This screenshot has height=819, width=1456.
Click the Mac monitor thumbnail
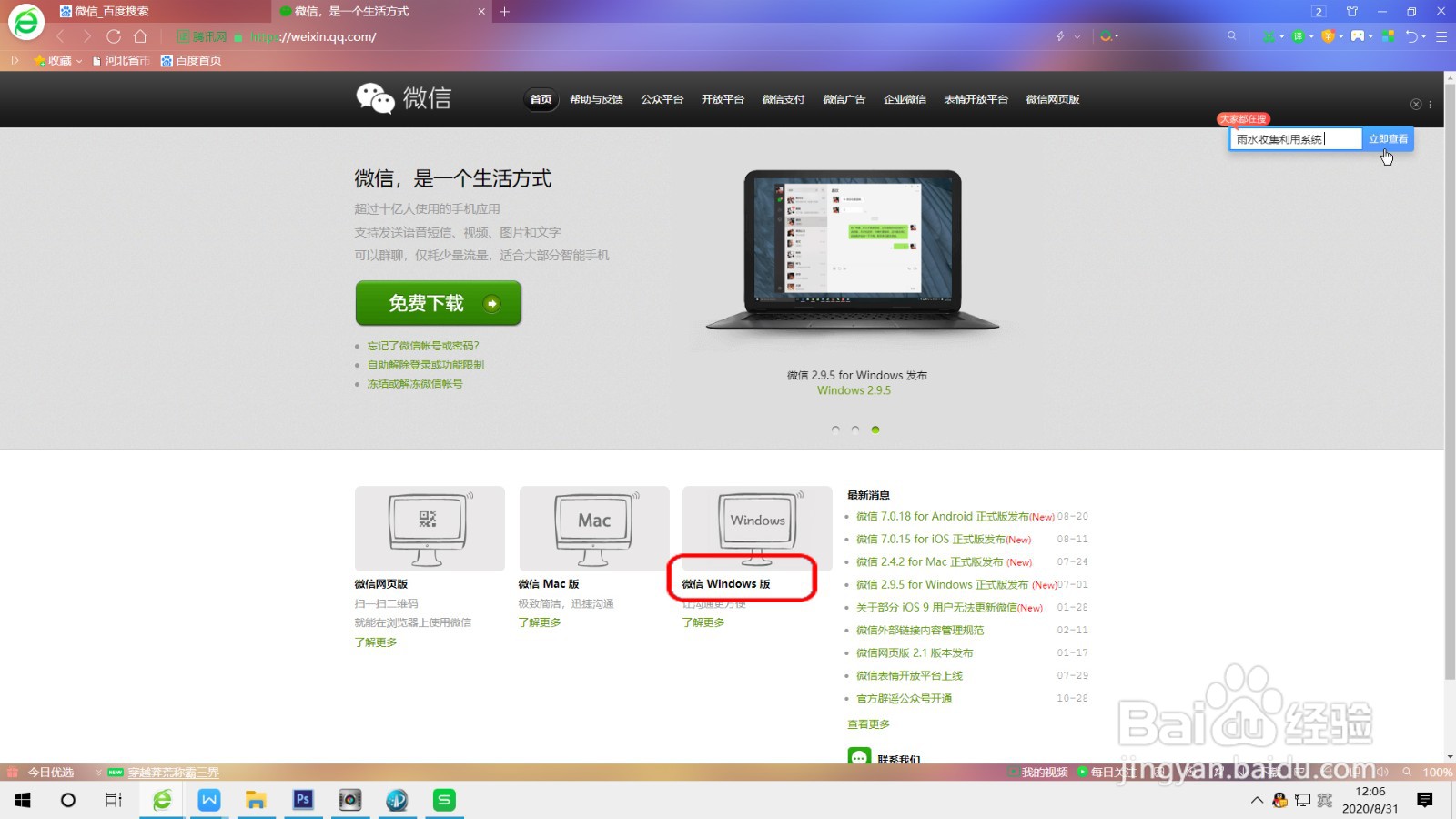coord(594,528)
